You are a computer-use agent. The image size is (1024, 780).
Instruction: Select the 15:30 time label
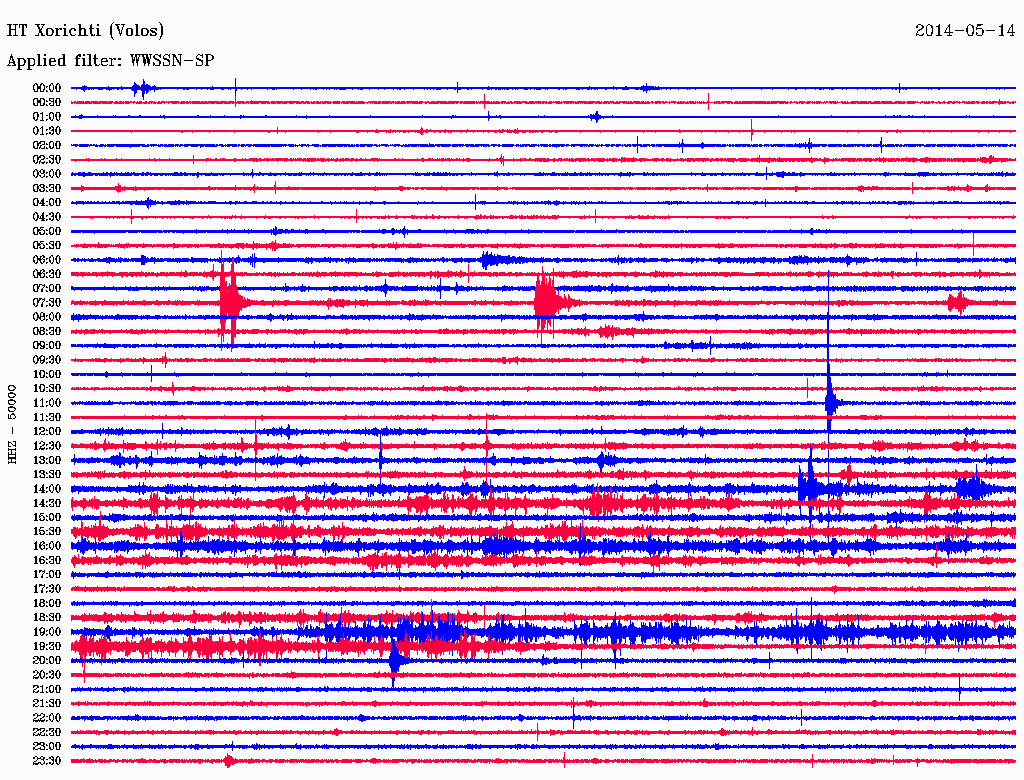46,532
